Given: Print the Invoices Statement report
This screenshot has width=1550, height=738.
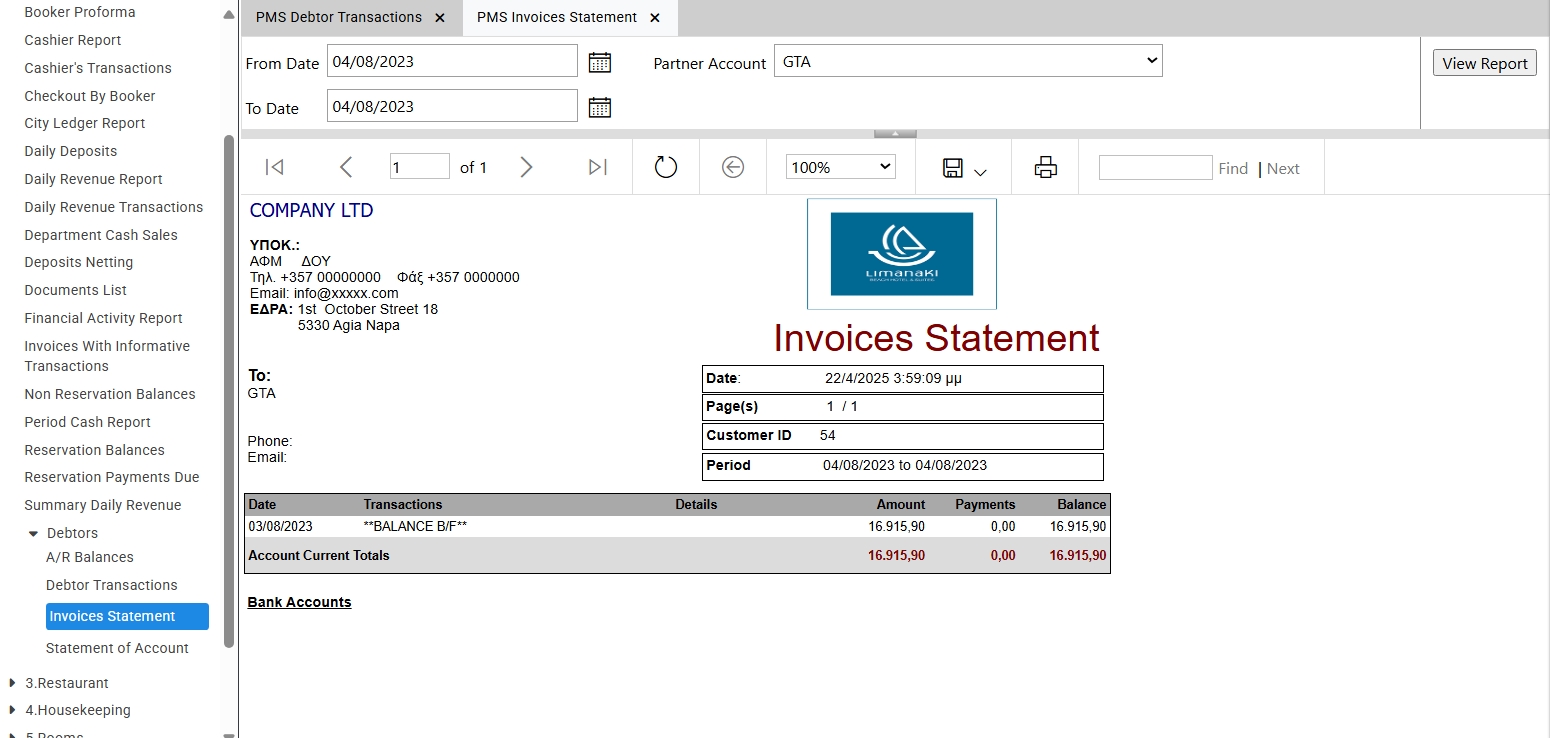Looking at the screenshot, I should click(1045, 167).
